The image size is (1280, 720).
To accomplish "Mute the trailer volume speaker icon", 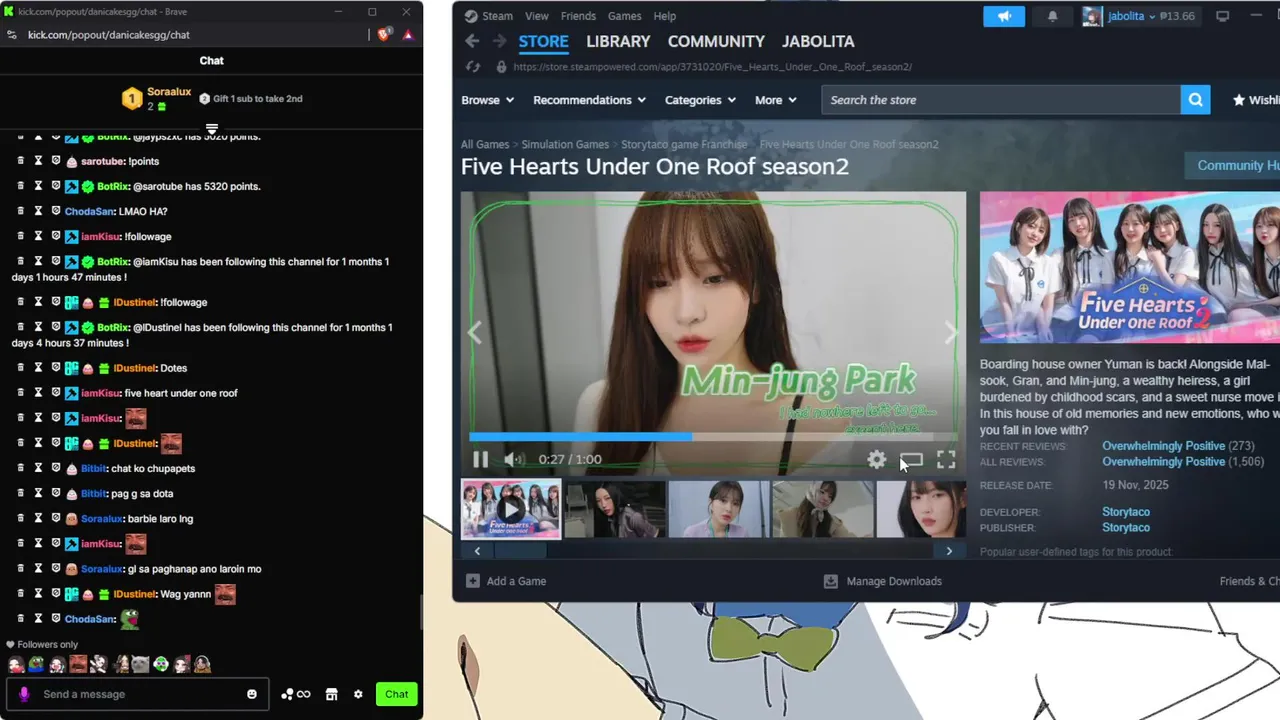I will pyautogui.click(x=513, y=459).
